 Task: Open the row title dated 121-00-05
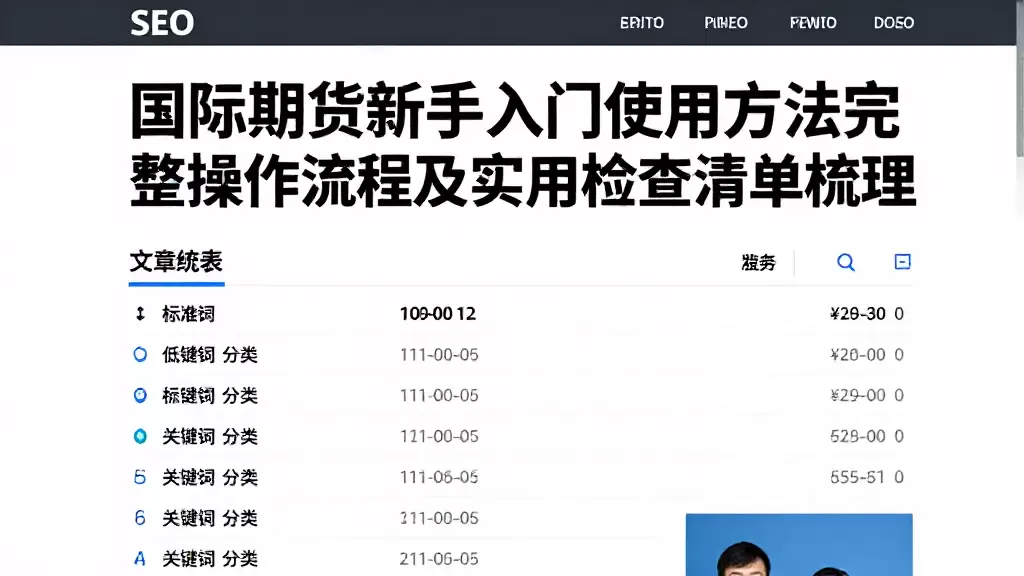click(x=210, y=436)
